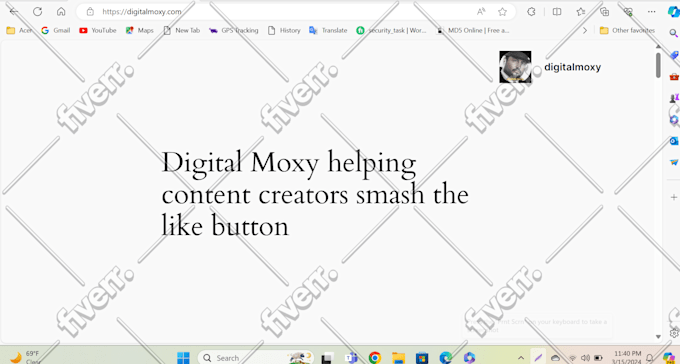
Task: Open the browser home page
Action: point(61,12)
